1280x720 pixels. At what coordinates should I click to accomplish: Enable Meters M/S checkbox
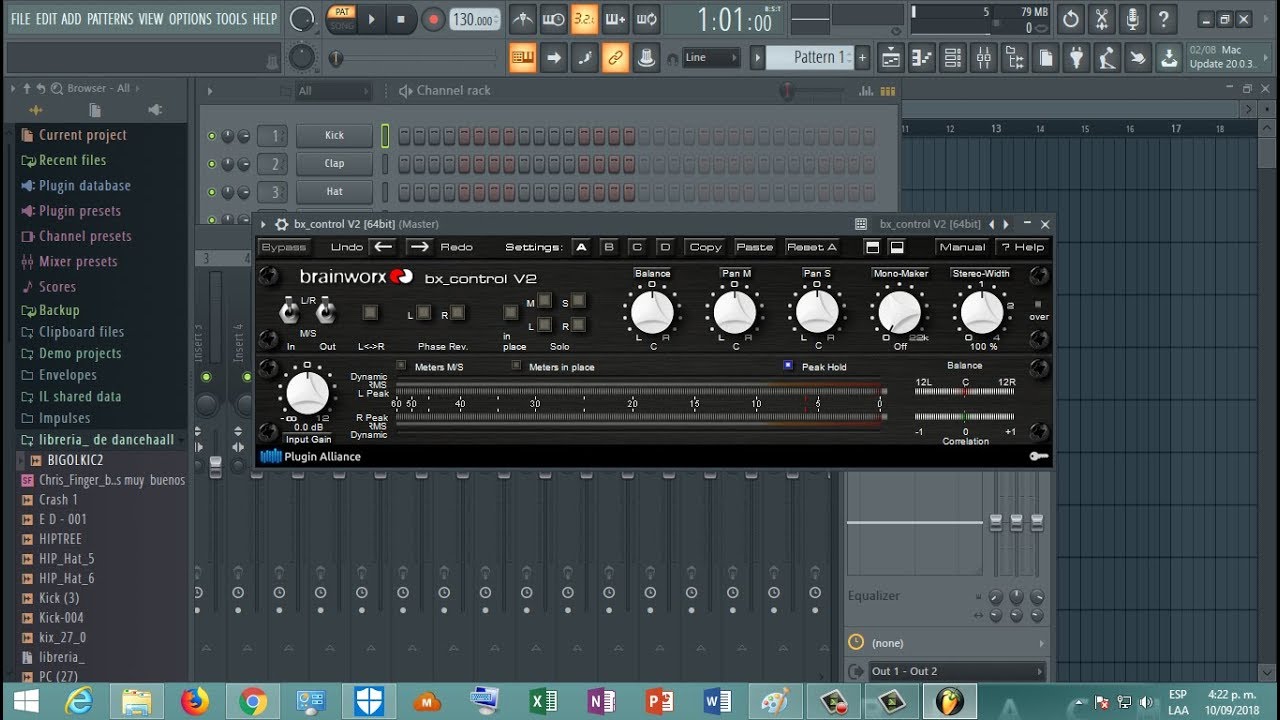point(402,366)
